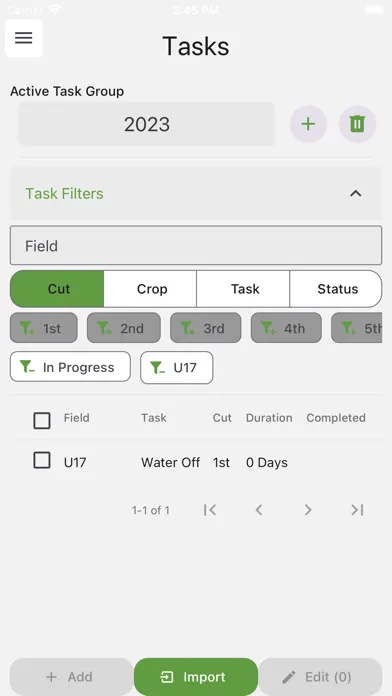Add the 1st cut filter chip
This screenshot has height=696, width=392.
click(x=44, y=328)
